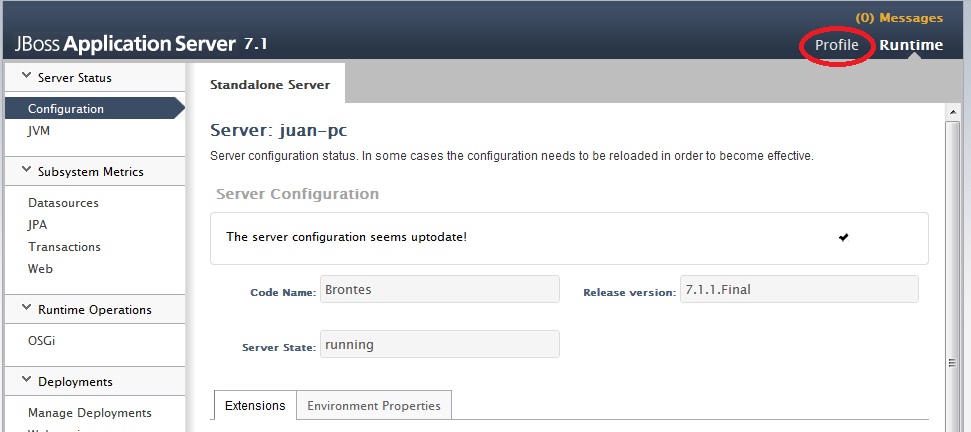This screenshot has height=432, width=971.
Task: Select the Standalone Server tab
Action: point(270,85)
